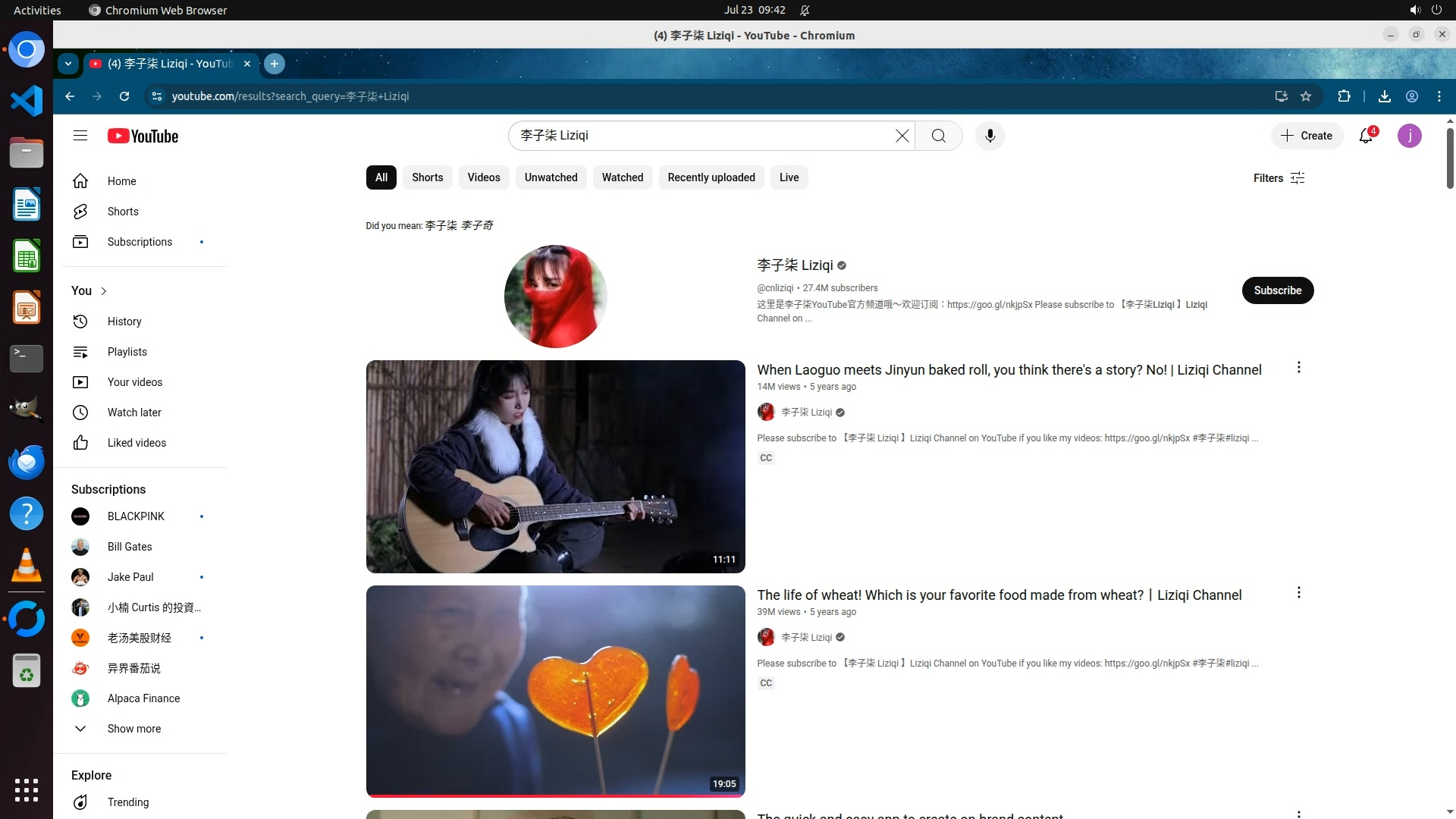
Task: Open the wheat video thumbnail
Action: [555, 690]
